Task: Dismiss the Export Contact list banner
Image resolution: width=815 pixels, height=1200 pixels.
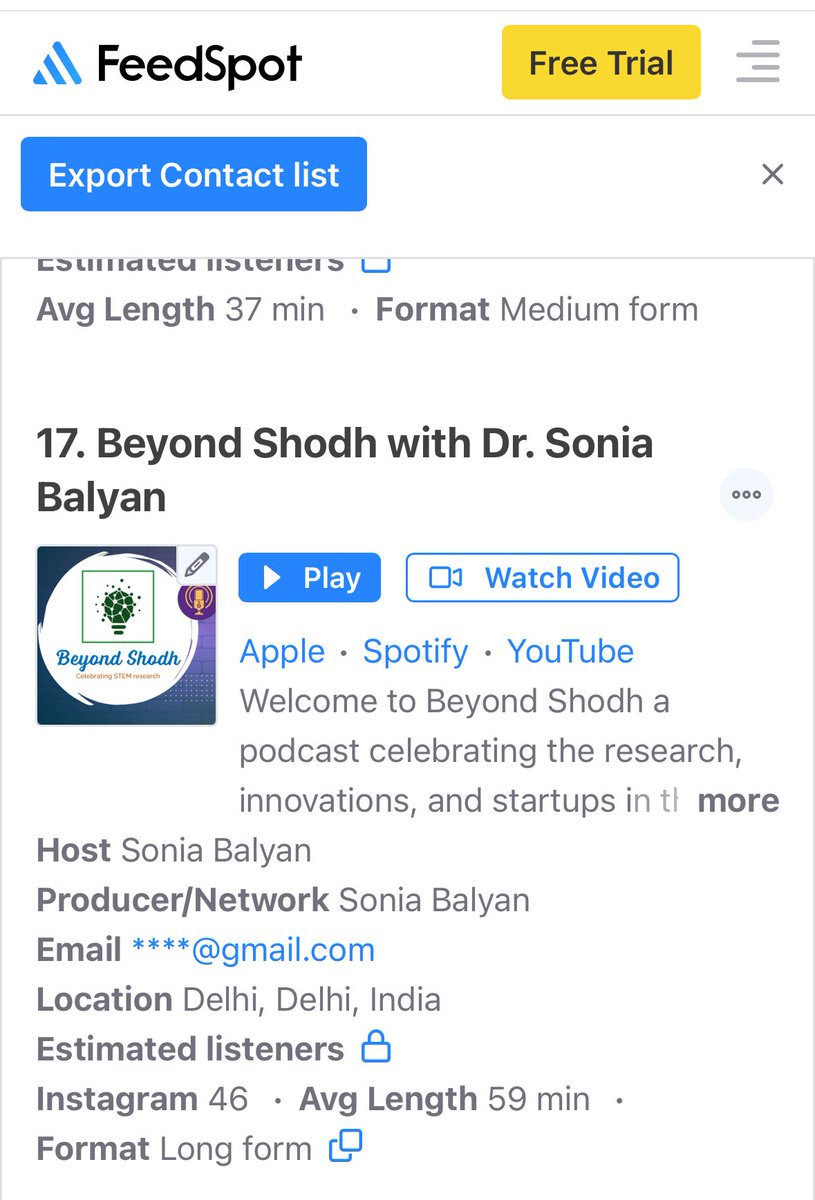Action: (772, 174)
